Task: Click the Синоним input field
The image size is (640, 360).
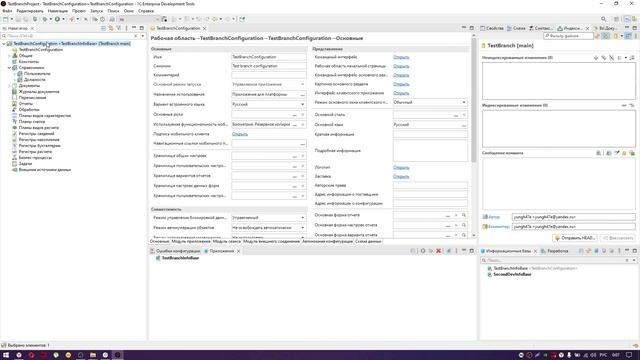Action: pyautogui.click(x=269, y=66)
